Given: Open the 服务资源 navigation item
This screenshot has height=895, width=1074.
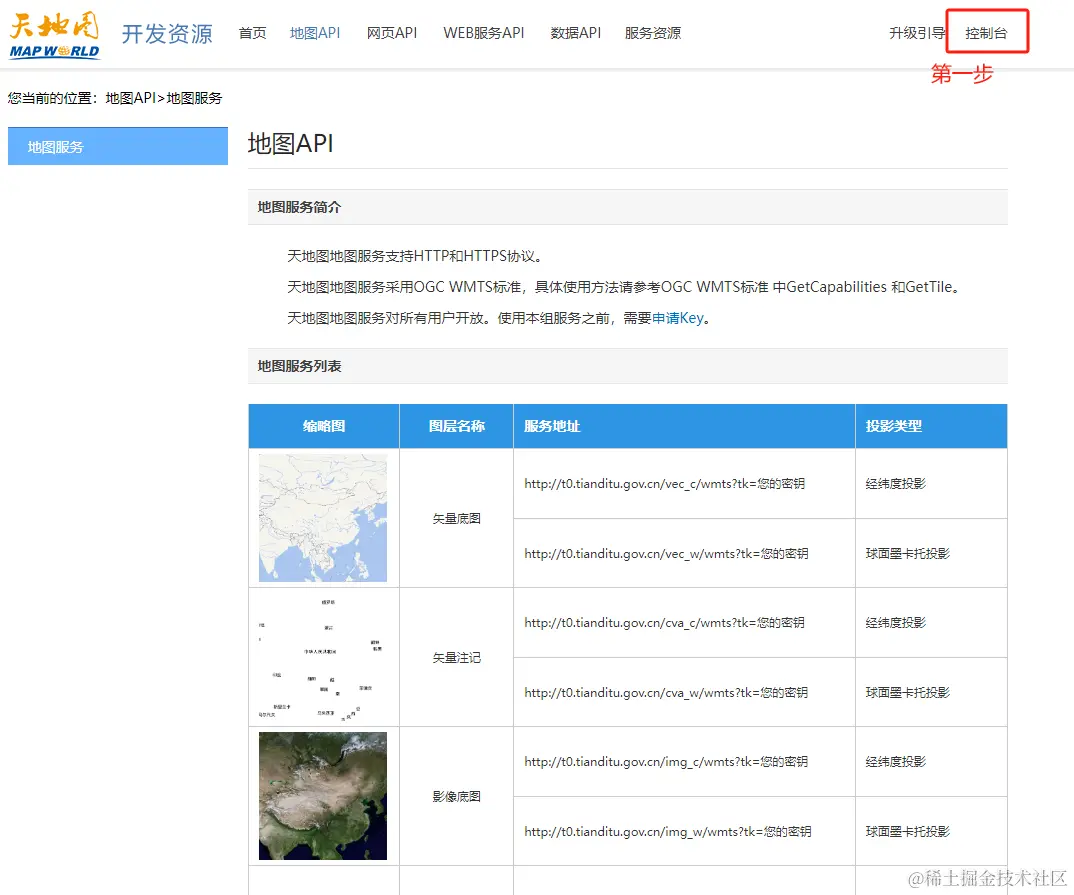Looking at the screenshot, I should tap(653, 33).
